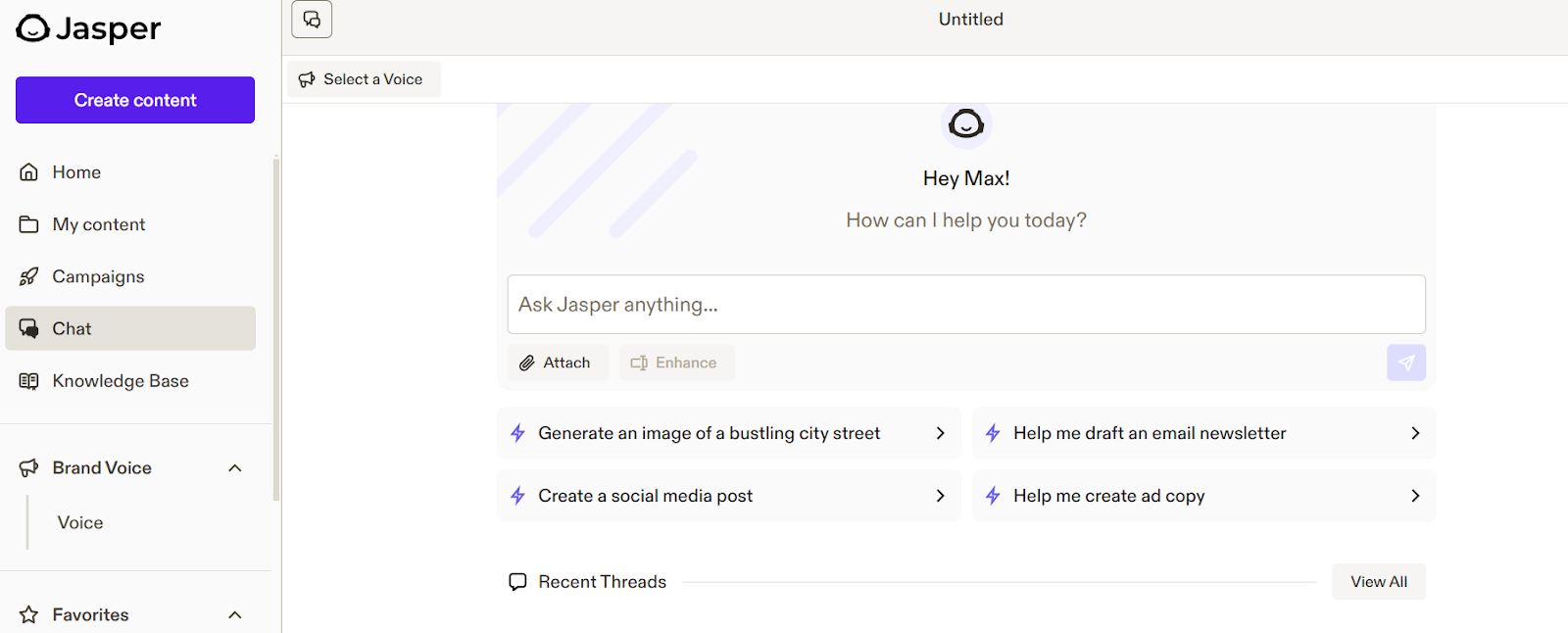
Task: Click the lightning icon beside email newsletter
Action: coord(993,433)
